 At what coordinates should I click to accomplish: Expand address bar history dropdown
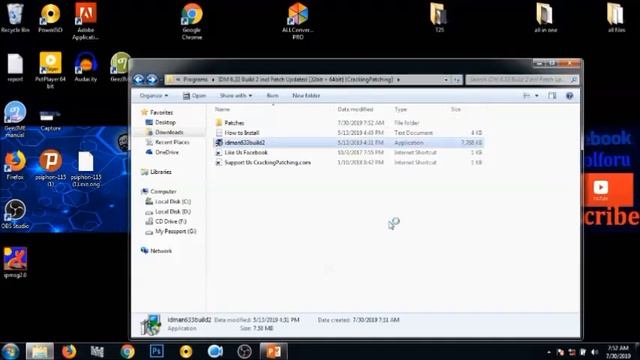(446, 80)
